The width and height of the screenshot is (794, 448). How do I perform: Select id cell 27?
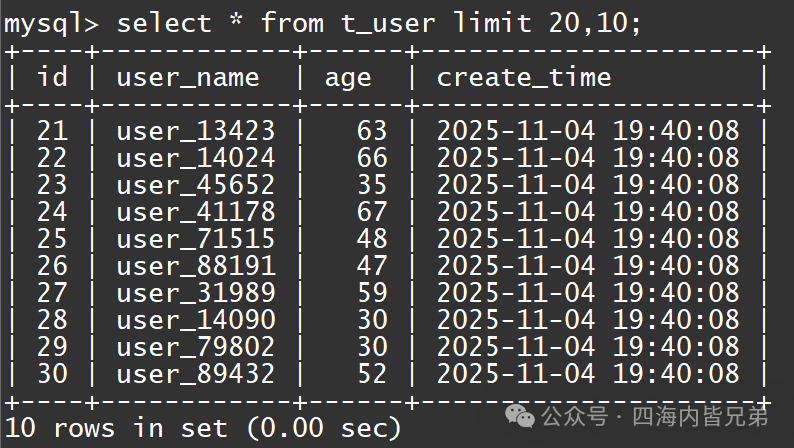tap(52, 293)
